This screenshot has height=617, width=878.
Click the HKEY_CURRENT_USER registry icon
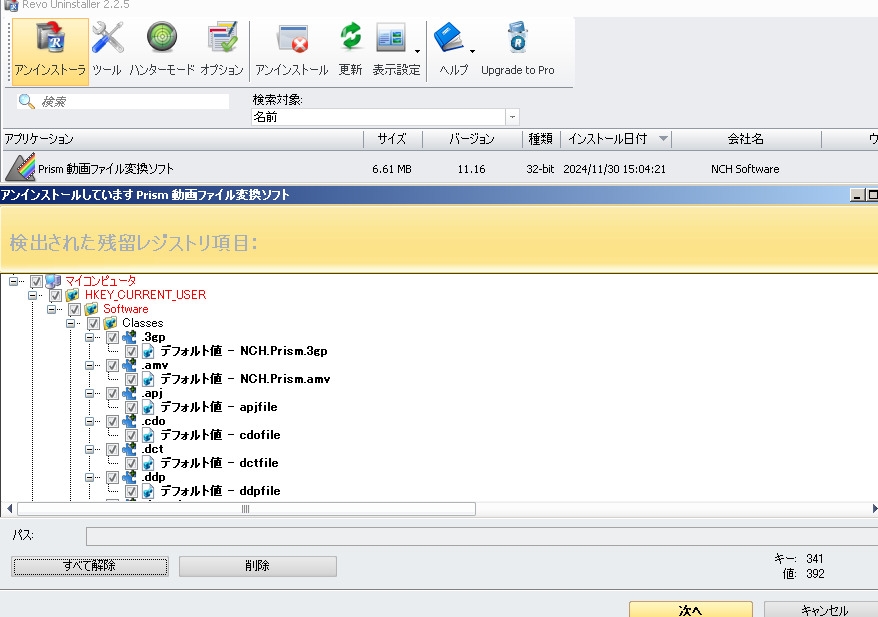(x=72, y=295)
